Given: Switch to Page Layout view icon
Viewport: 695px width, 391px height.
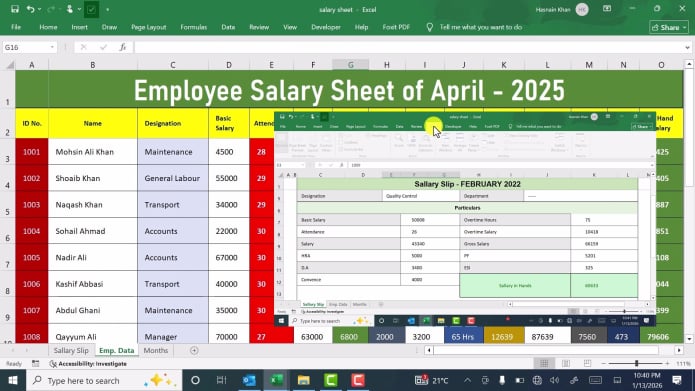Looking at the screenshot, I should [x=566, y=364].
